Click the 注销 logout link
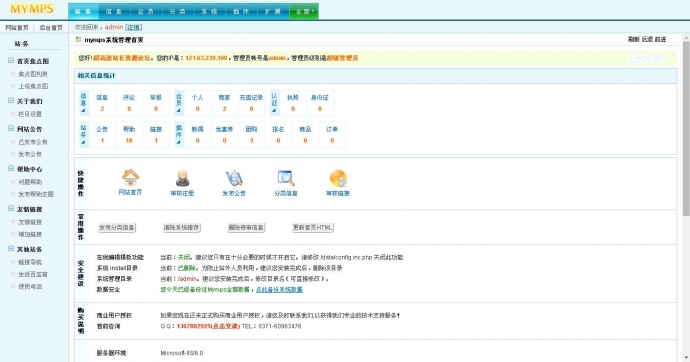 tap(133, 27)
